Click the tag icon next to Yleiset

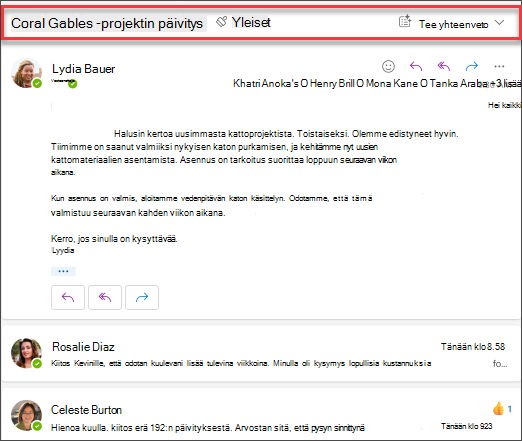[x=221, y=22]
